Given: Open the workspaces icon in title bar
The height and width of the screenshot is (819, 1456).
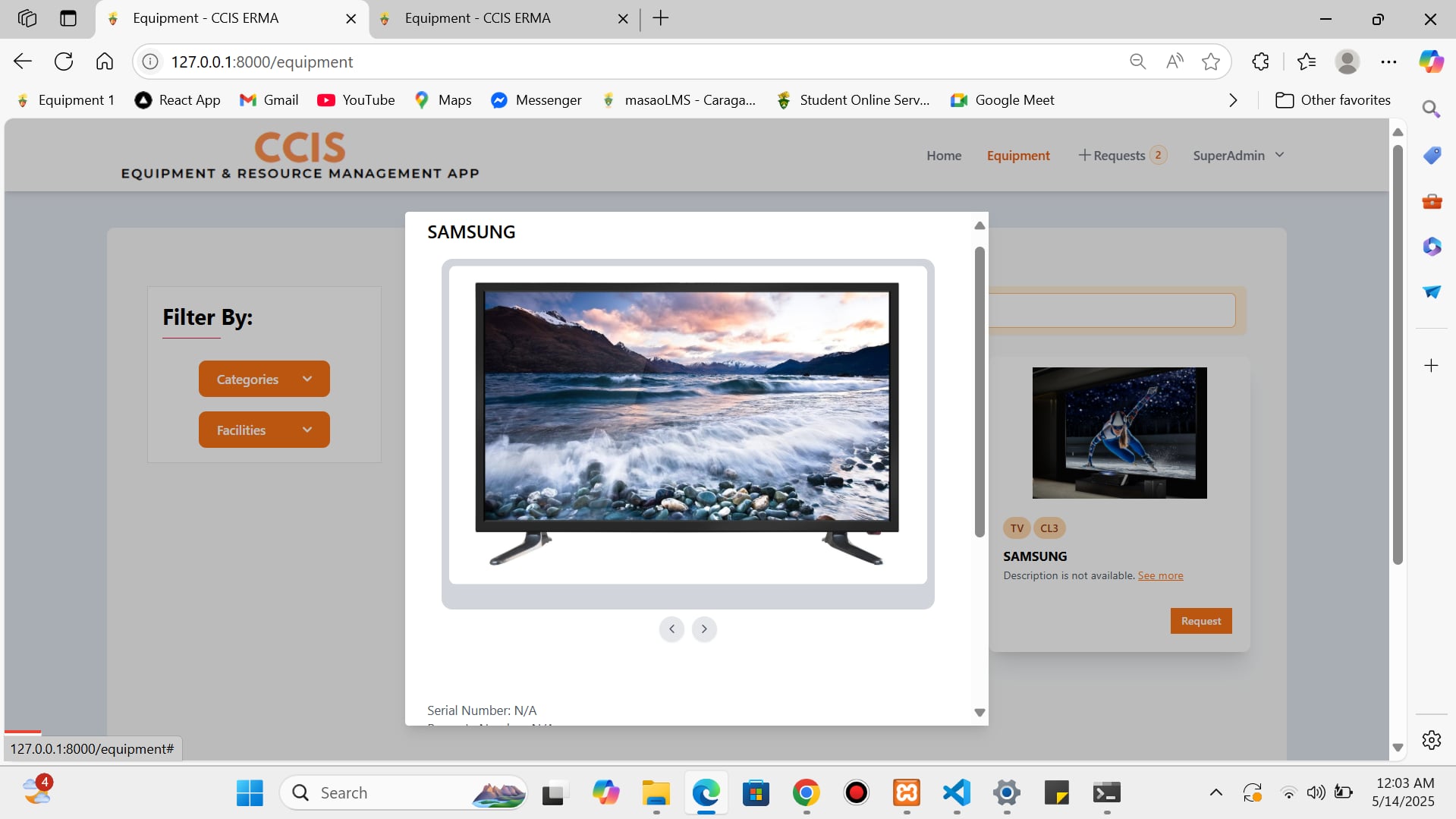Looking at the screenshot, I should pos(27,18).
